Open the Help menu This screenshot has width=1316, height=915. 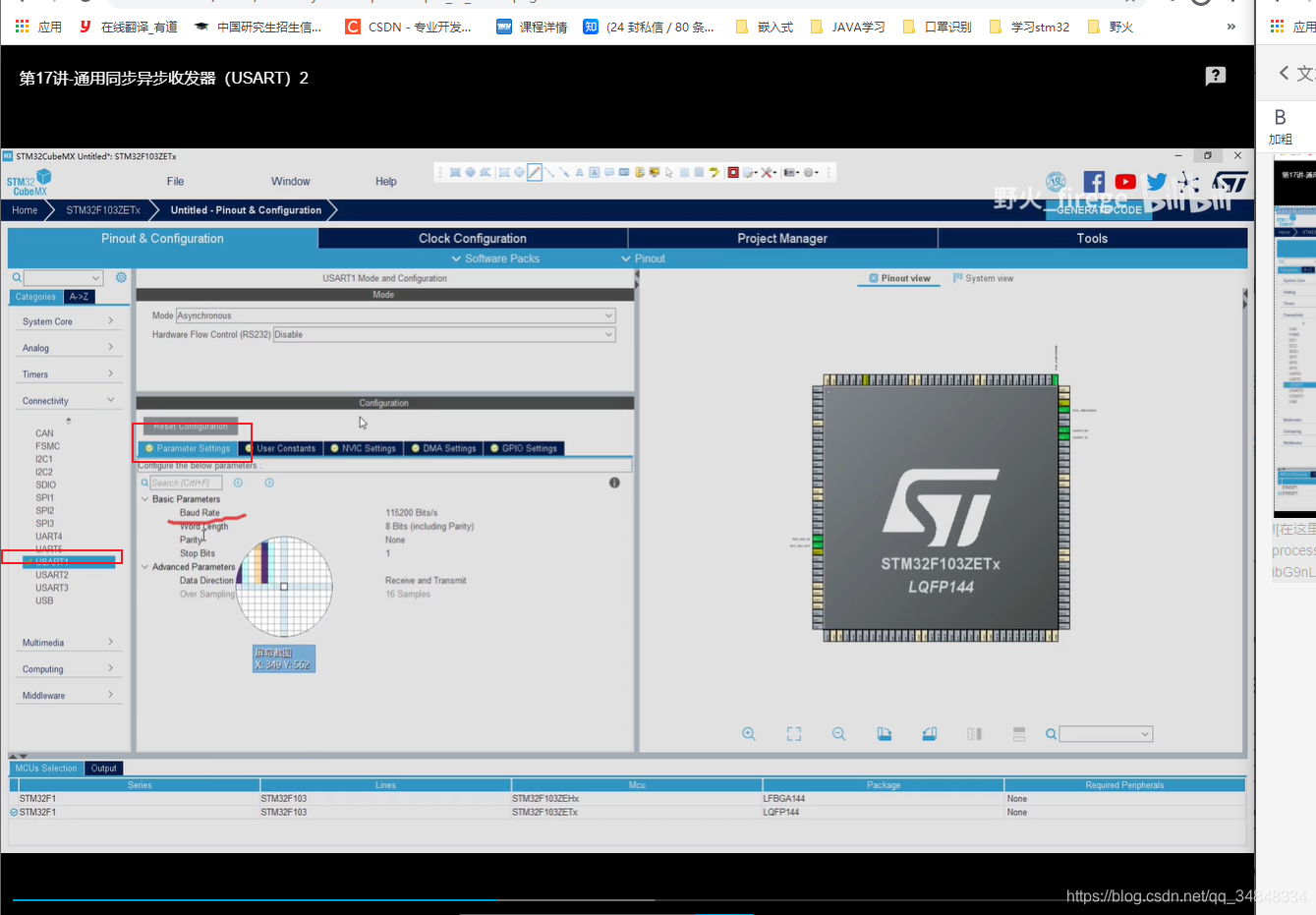pyautogui.click(x=386, y=182)
